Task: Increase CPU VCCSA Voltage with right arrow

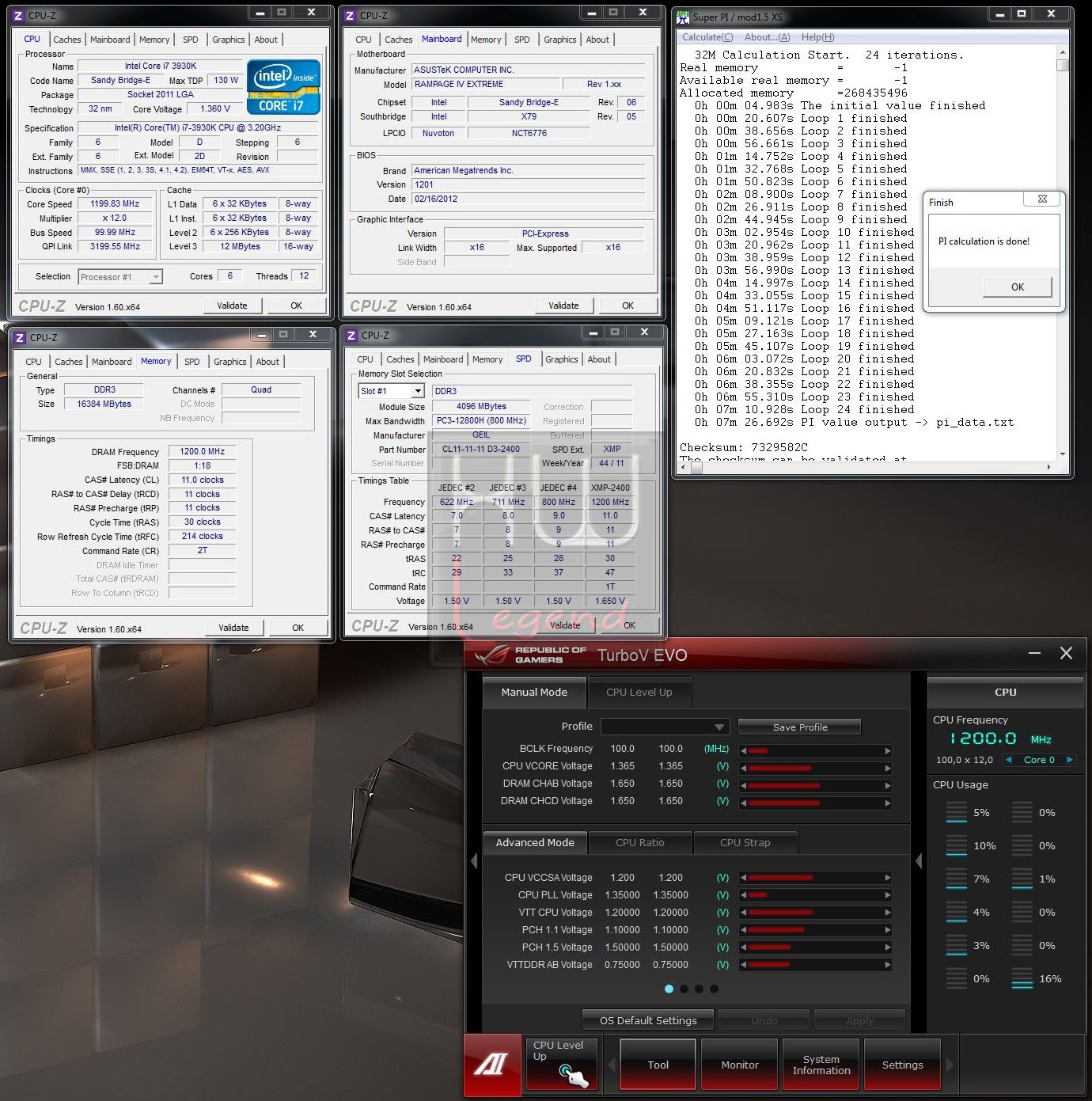Action: click(x=888, y=877)
